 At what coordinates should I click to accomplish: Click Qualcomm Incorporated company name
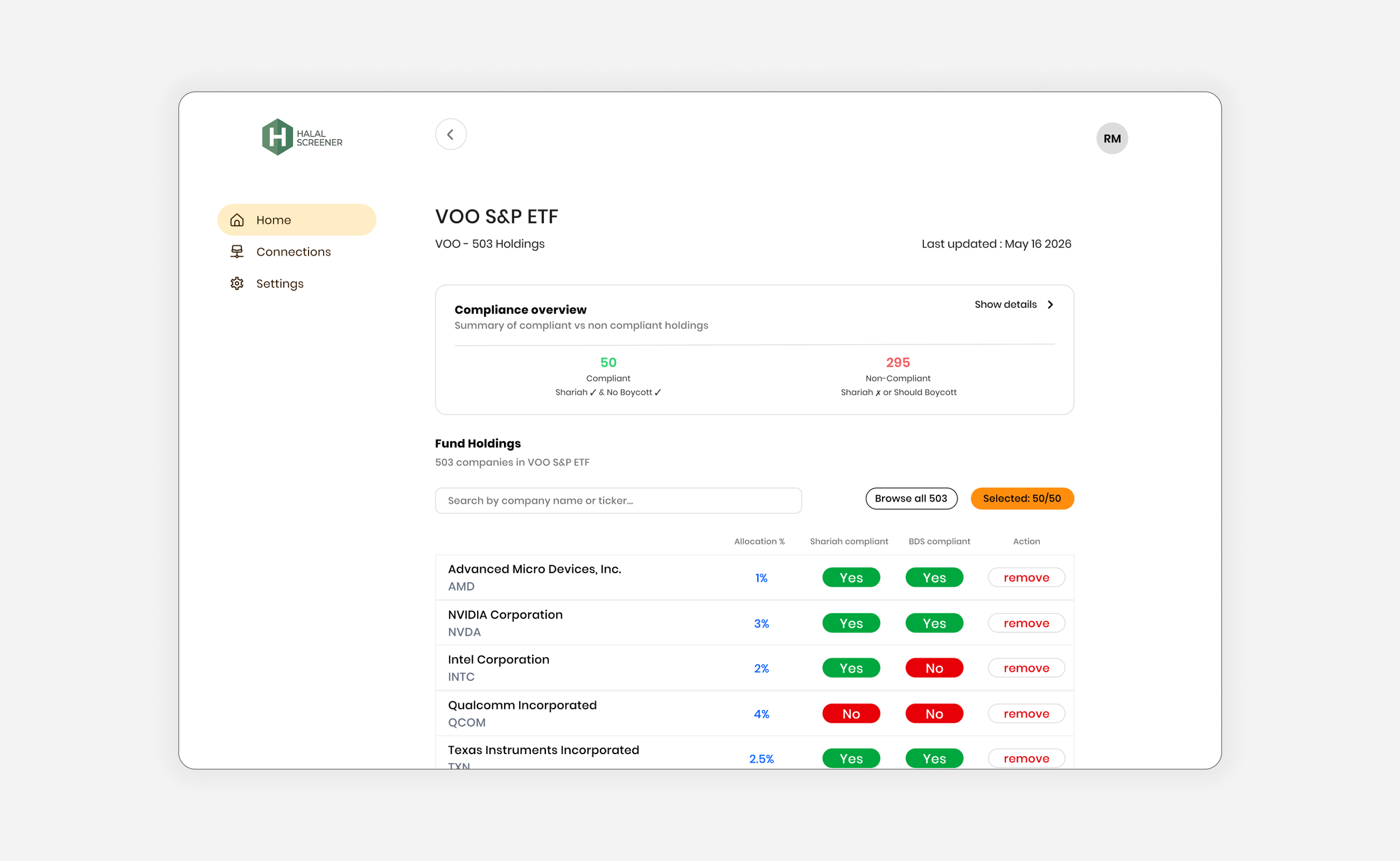(522, 705)
